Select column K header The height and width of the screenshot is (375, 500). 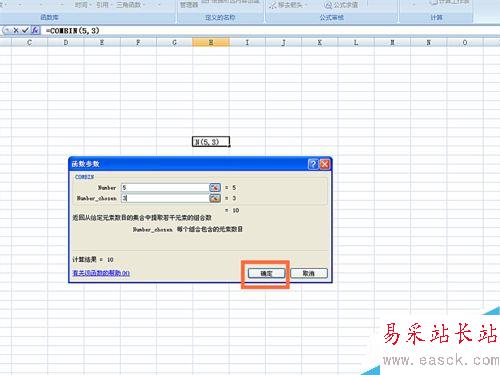coord(320,42)
